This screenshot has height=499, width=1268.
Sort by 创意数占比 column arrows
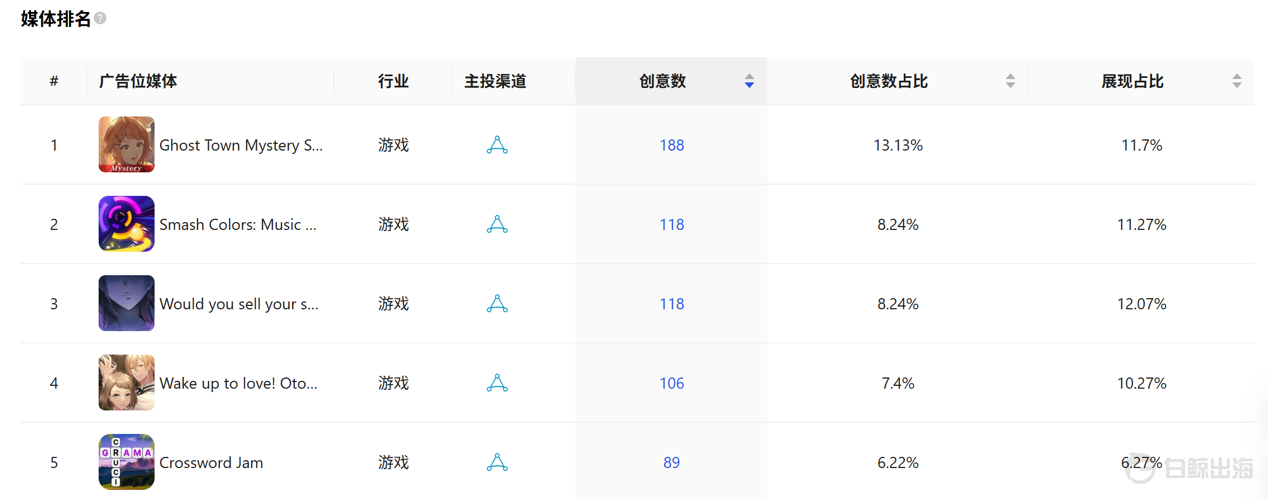coord(1010,81)
